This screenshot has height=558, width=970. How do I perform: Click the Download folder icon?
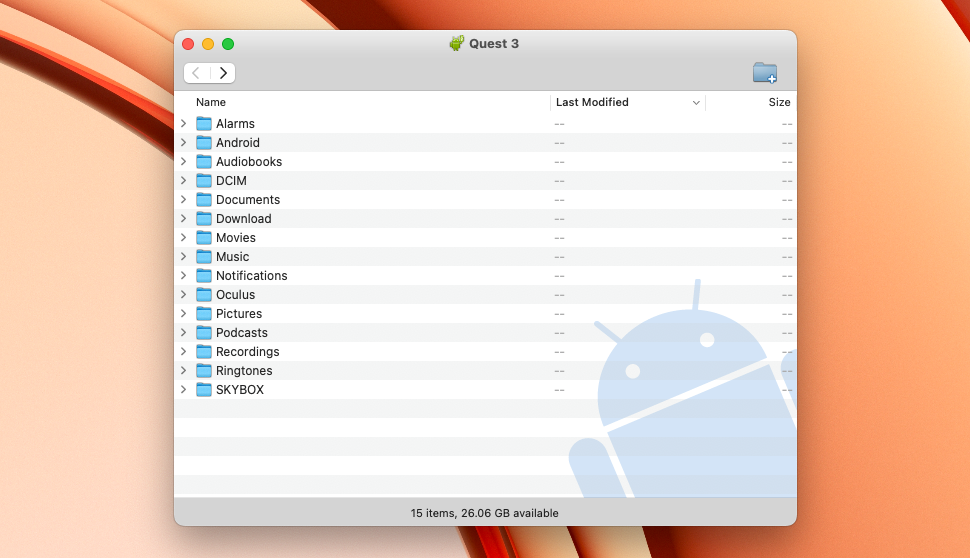coord(204,219)
